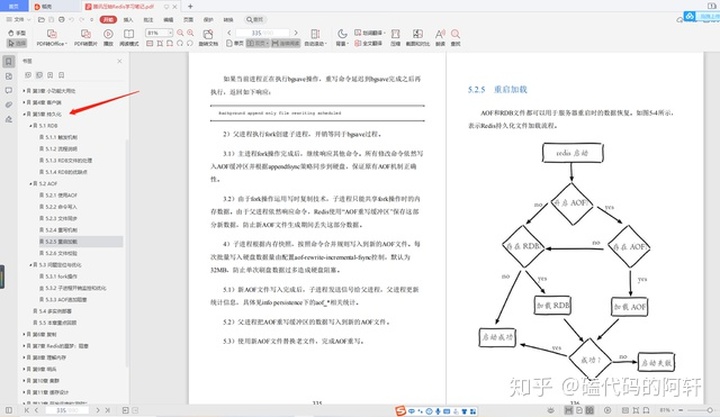Start slideshow playback
This screenshot has height=417, width=720.
pyautogui.click(x=108, y=37)
